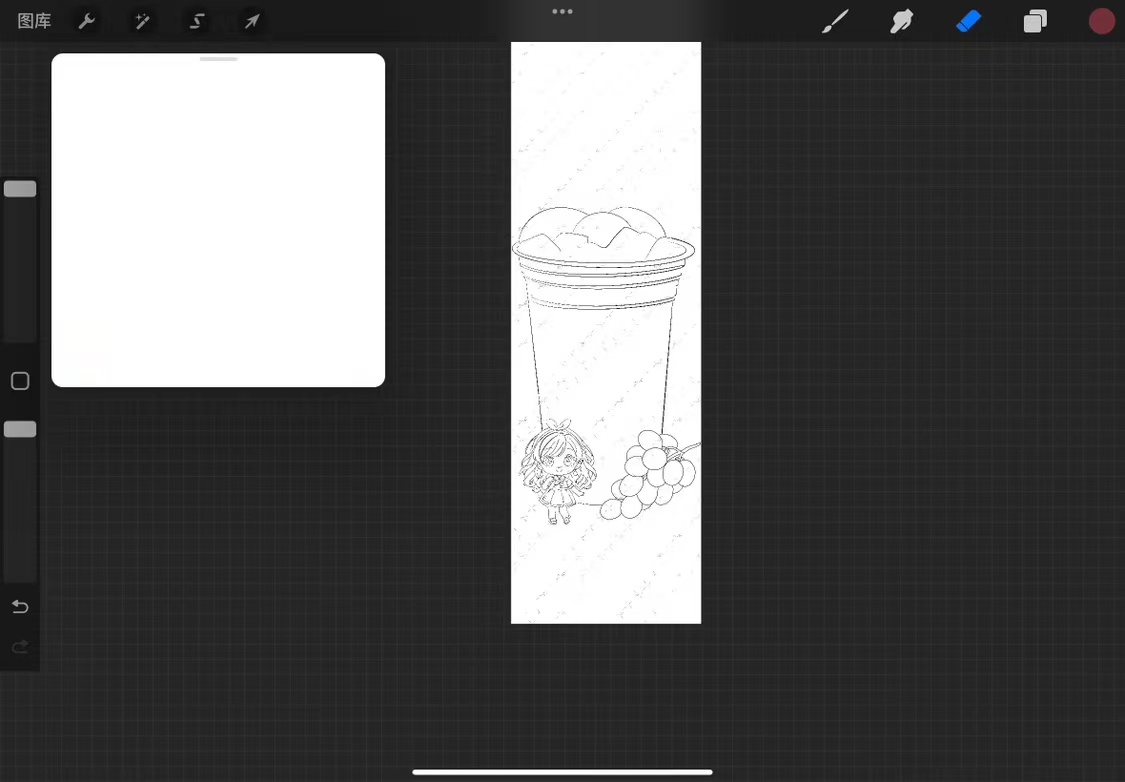This screenshot has height=782, width=1125.
Task: Open the active color swatch
Action: point(1101,22)
